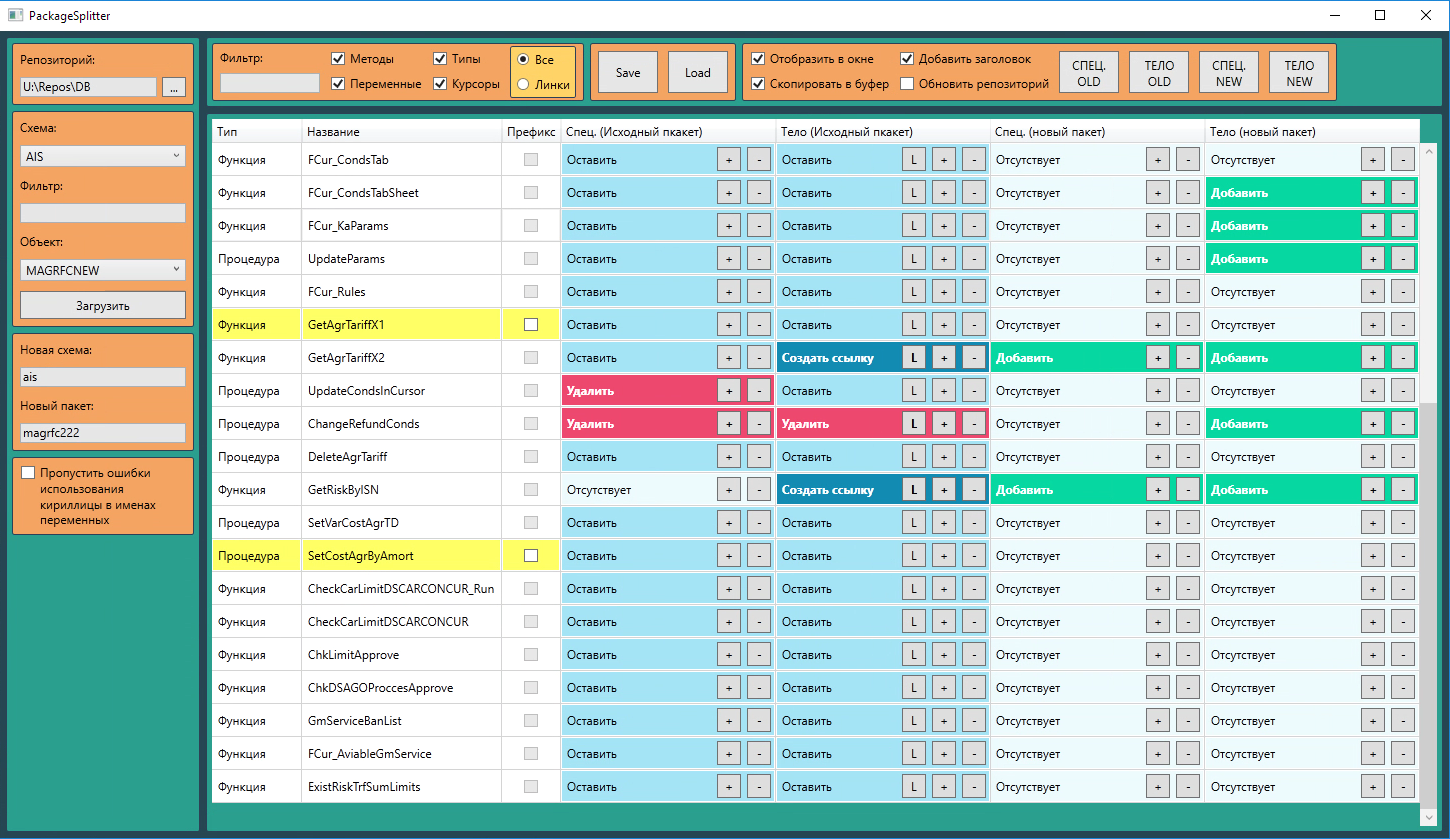This screenshot has height=839, width=1450.
Task: Toggle the Курсоры checkbox
Action: pyautogui.click(x=440, y=84)
